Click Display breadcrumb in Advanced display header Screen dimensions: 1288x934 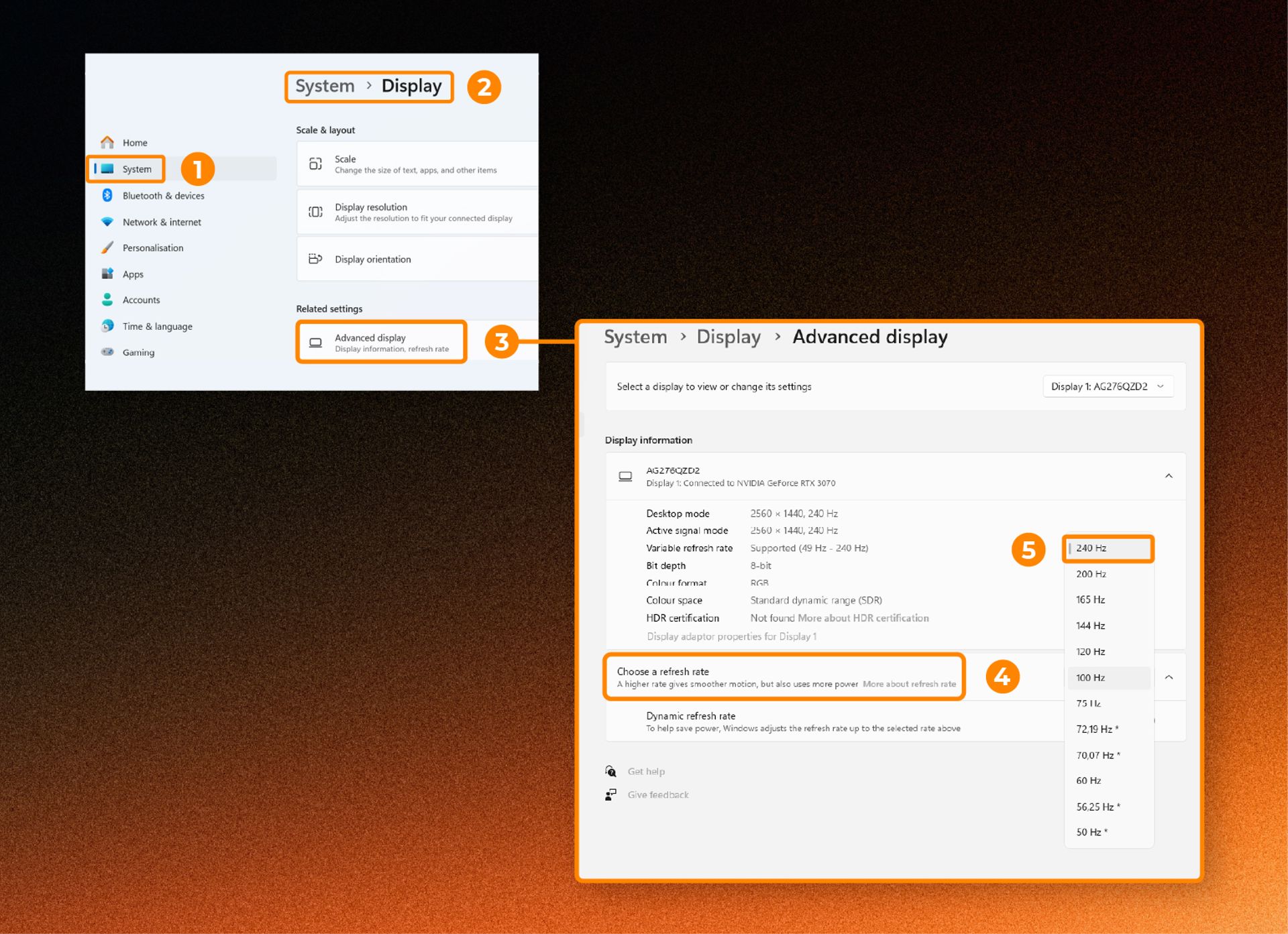(x=729, y=337)
